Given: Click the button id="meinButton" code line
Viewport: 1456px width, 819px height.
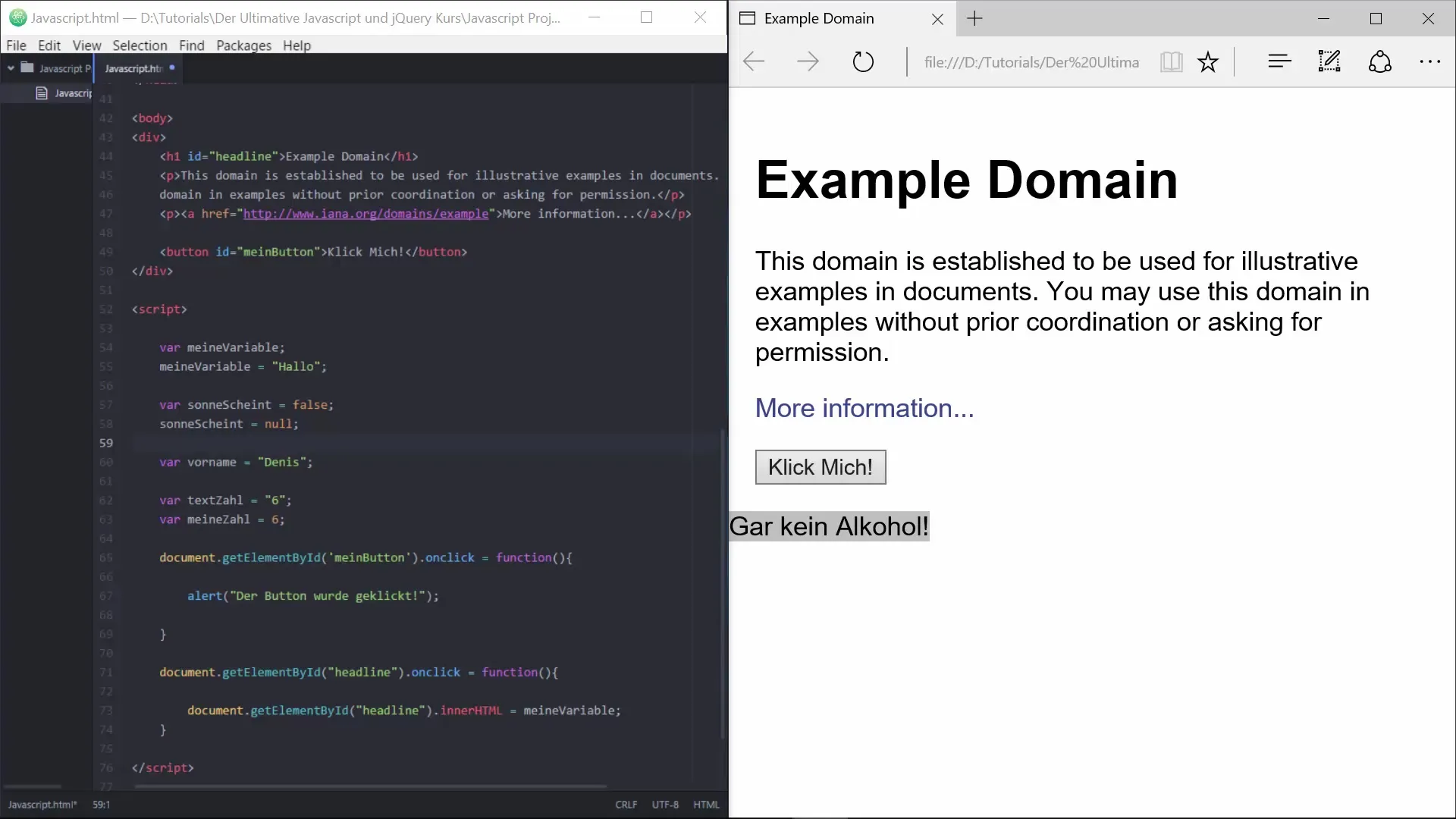Looking at the screenshot, I should point(313,252).
